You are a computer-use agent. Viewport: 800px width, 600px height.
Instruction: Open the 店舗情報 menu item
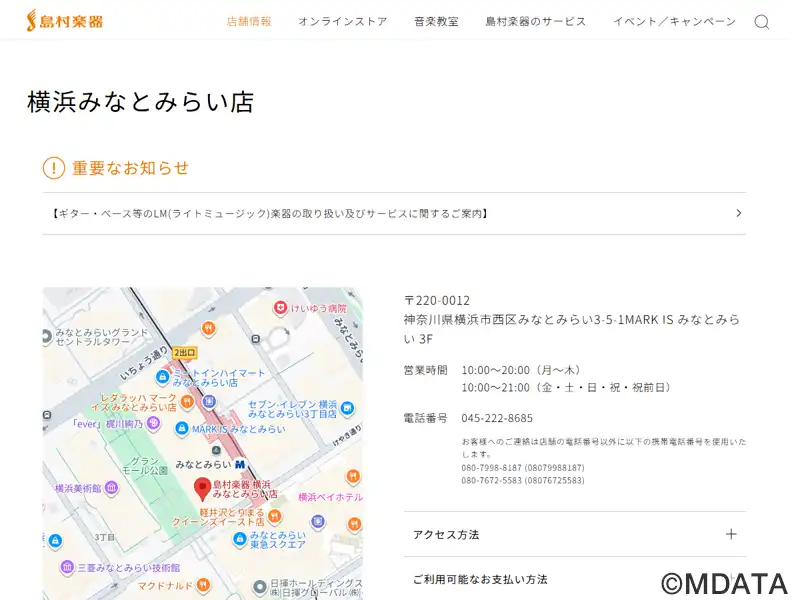coord(249,21)
